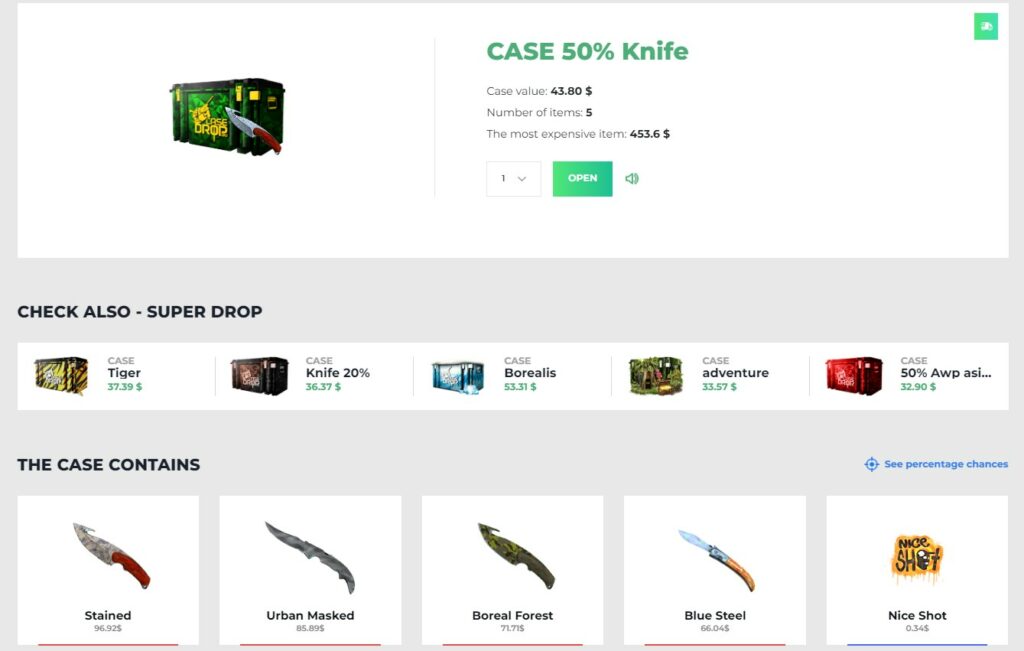Click the Borealis case crate icon
The height and width of the screenshot is (651, 1024).
pyautogui.click(x=458, y=377)
